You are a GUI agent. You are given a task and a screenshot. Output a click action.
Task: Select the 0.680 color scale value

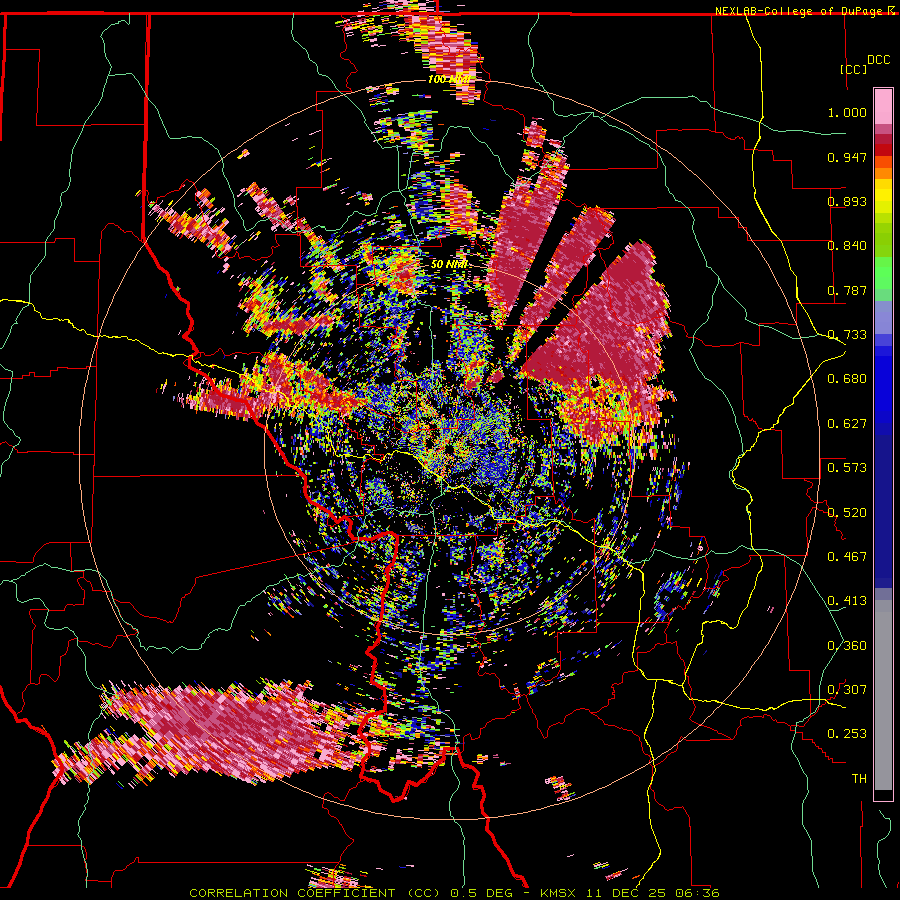click(847, 379)
